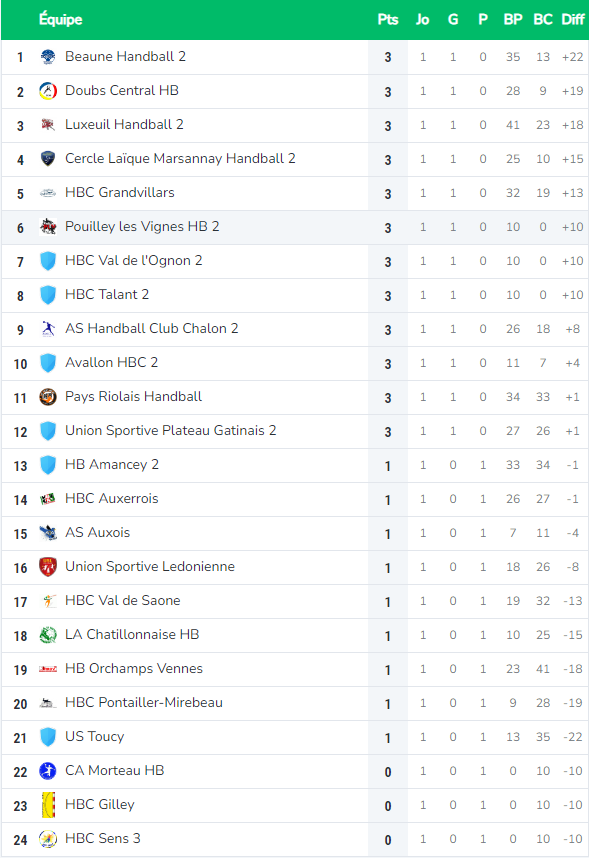Click the Doubs Central HB logo icon
The image size is (589, 858).
click(48, 91)
